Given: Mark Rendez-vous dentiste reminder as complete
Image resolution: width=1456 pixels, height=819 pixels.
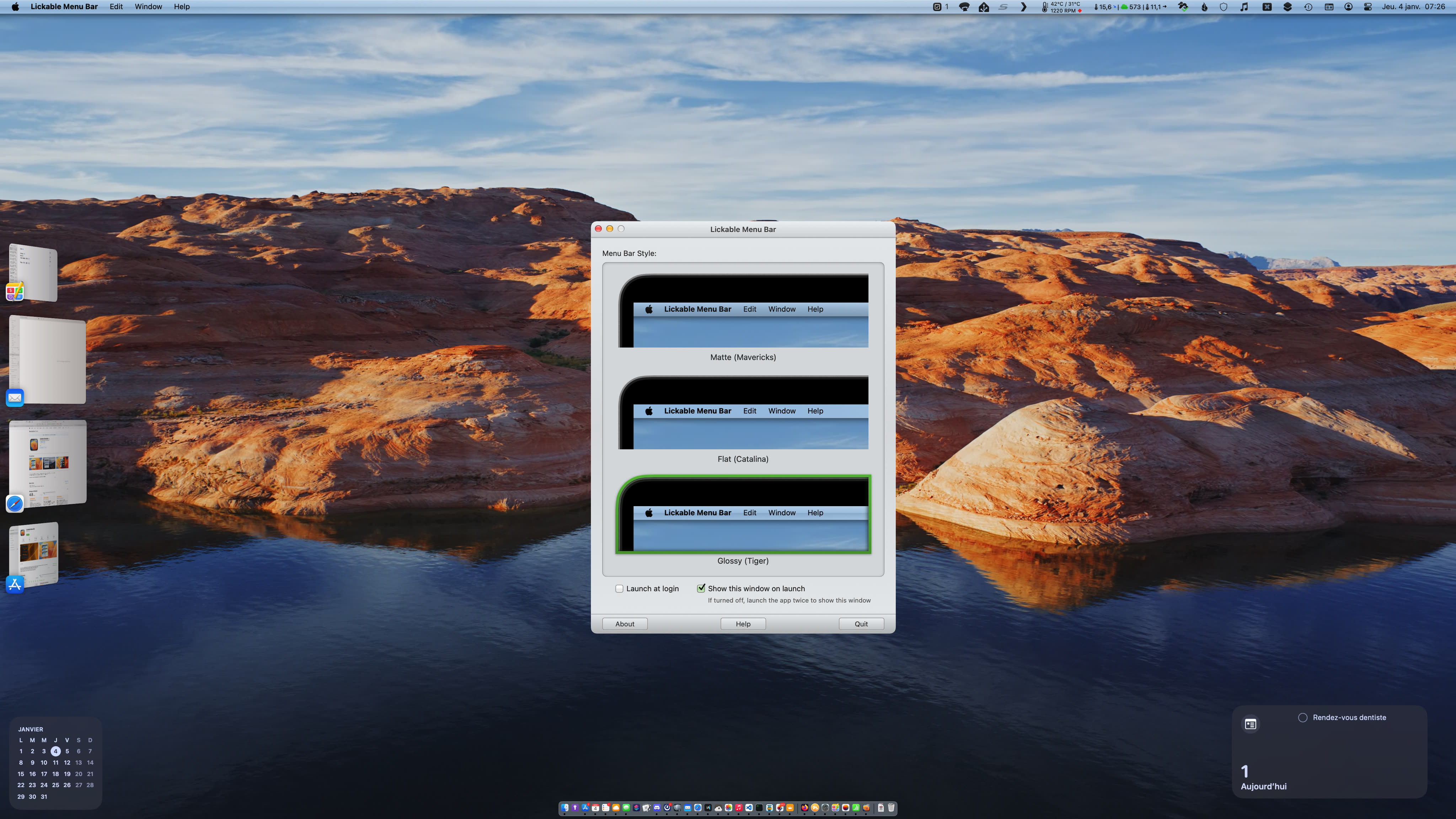Looking at the screenshot, I should click(1302, 717).
